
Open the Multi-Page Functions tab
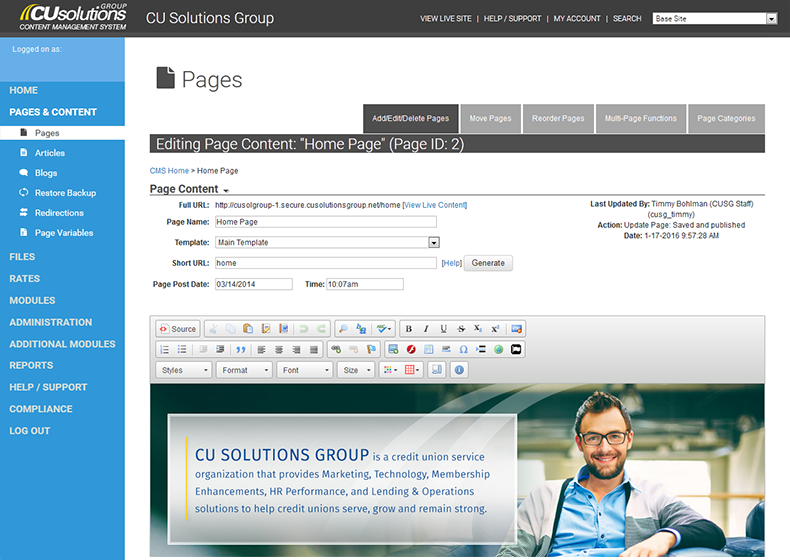tap(641, 118)
